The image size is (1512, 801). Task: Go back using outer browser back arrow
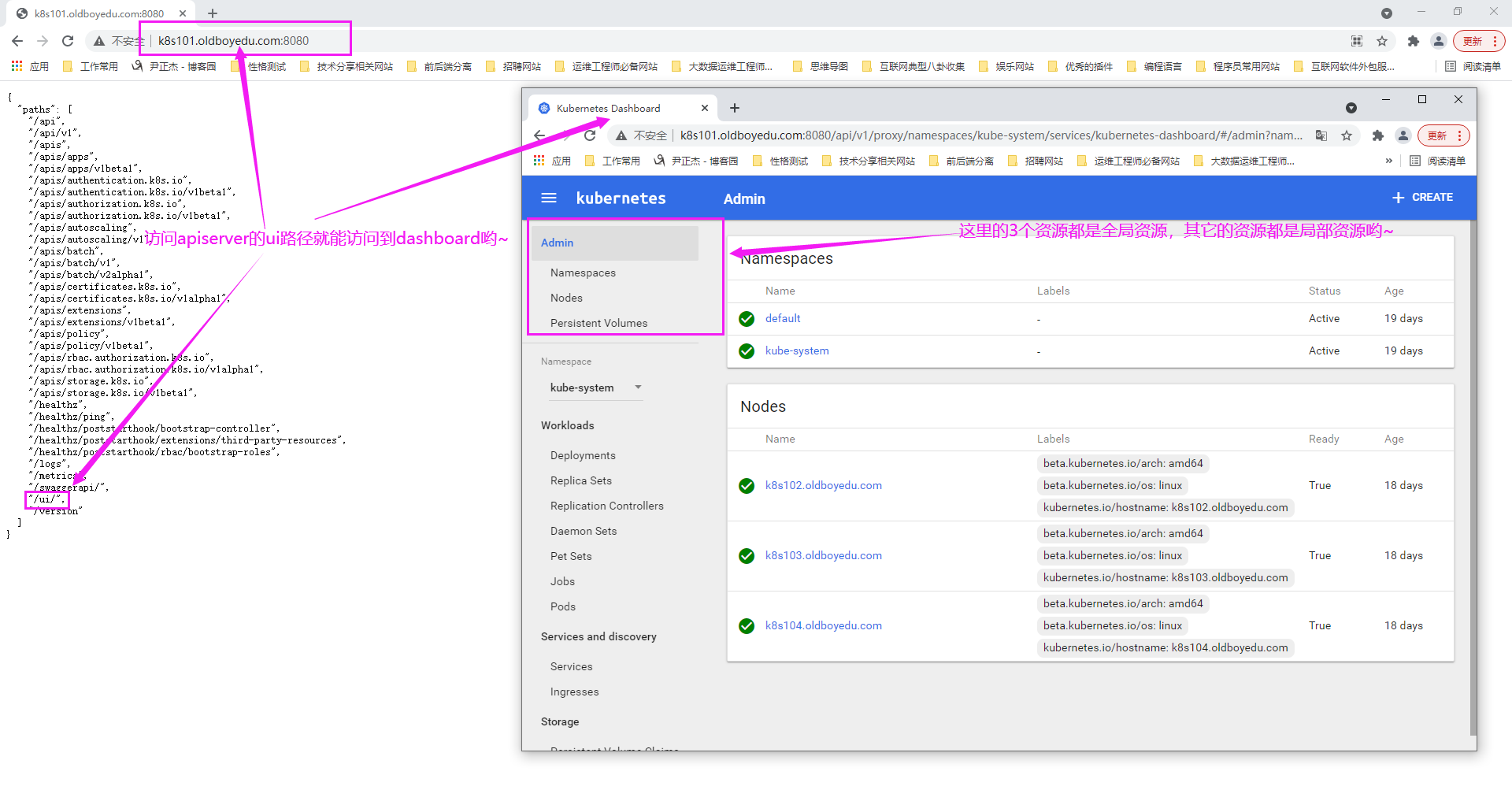17,41
